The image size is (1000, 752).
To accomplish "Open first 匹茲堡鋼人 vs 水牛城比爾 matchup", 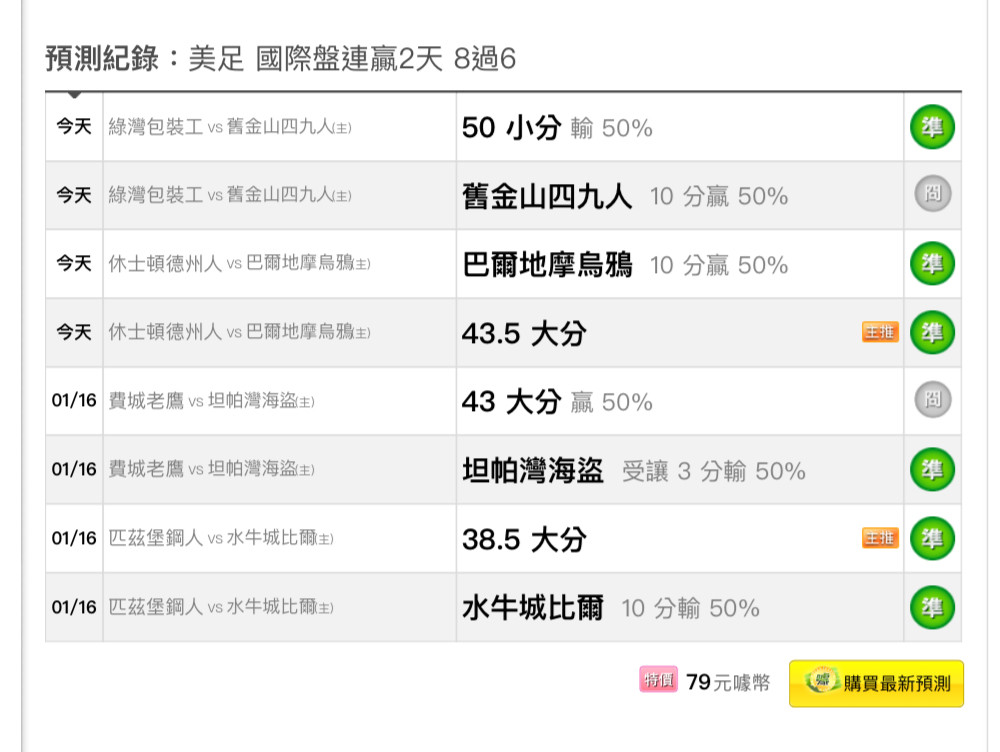I will tap(221, 538).
